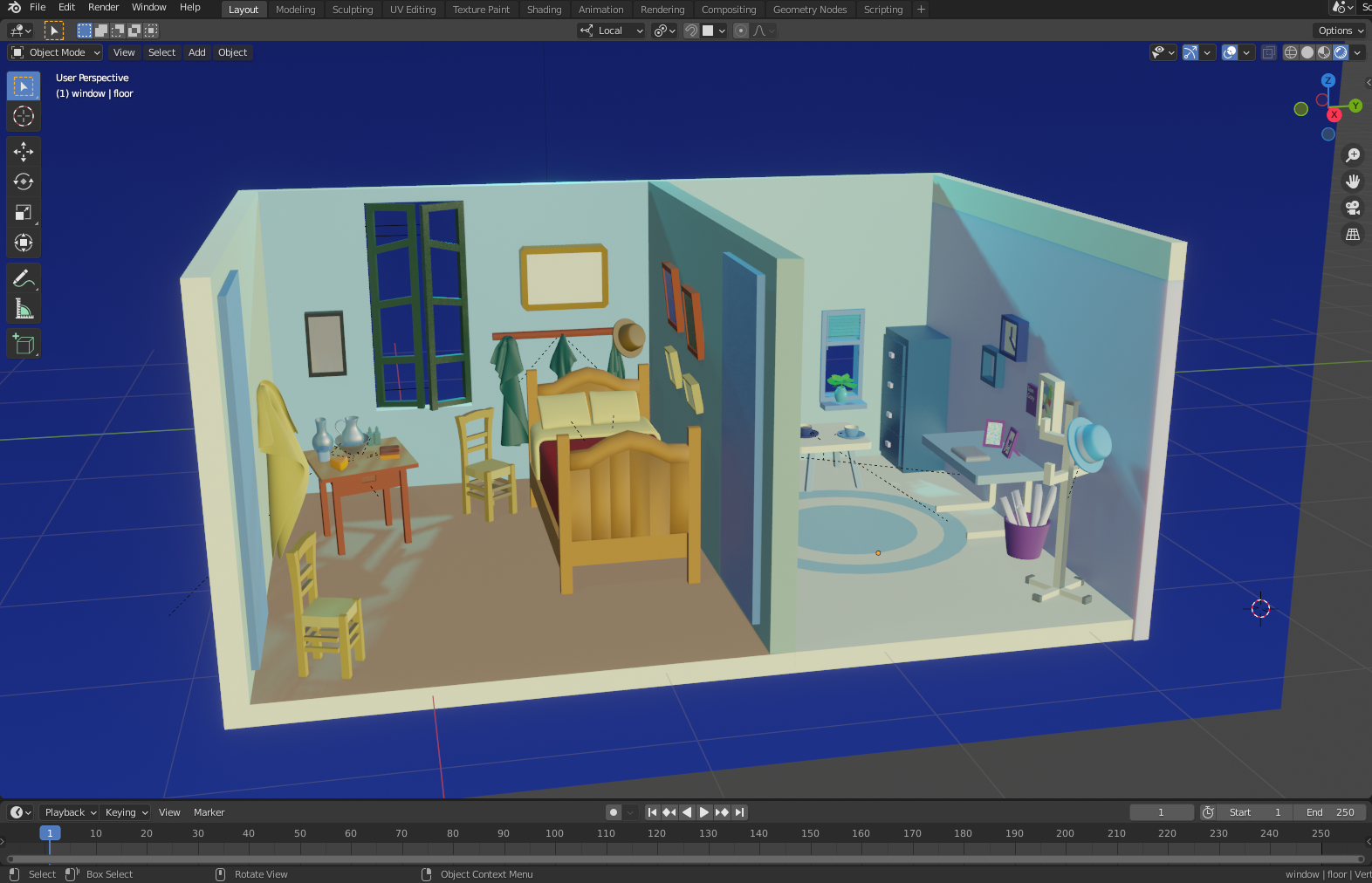
Task: Switch to material preview shading
Action: pyautogui.click(x=1324, y=52)
